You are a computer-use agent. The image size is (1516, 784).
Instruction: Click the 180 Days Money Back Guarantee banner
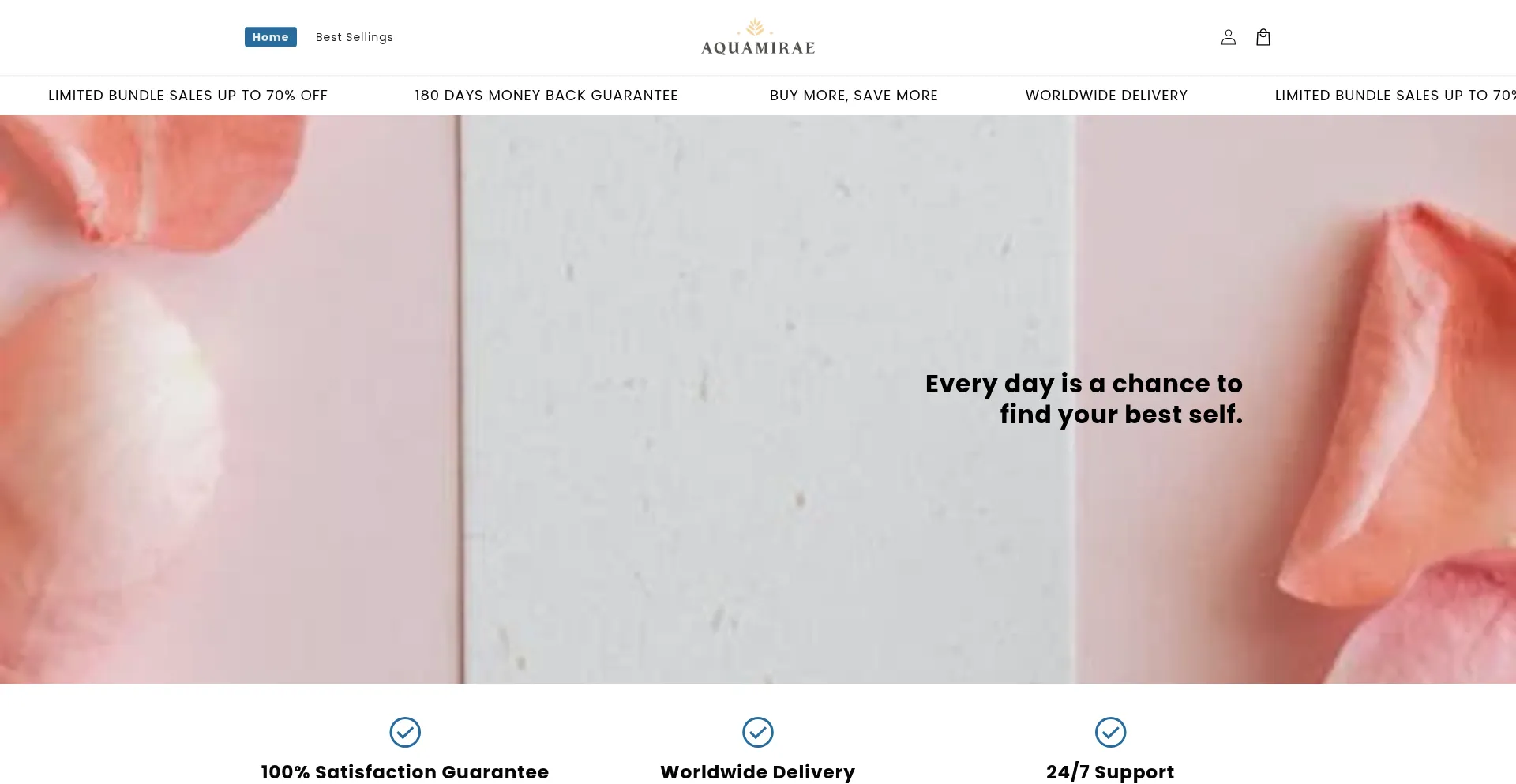(x=546, y=96)
